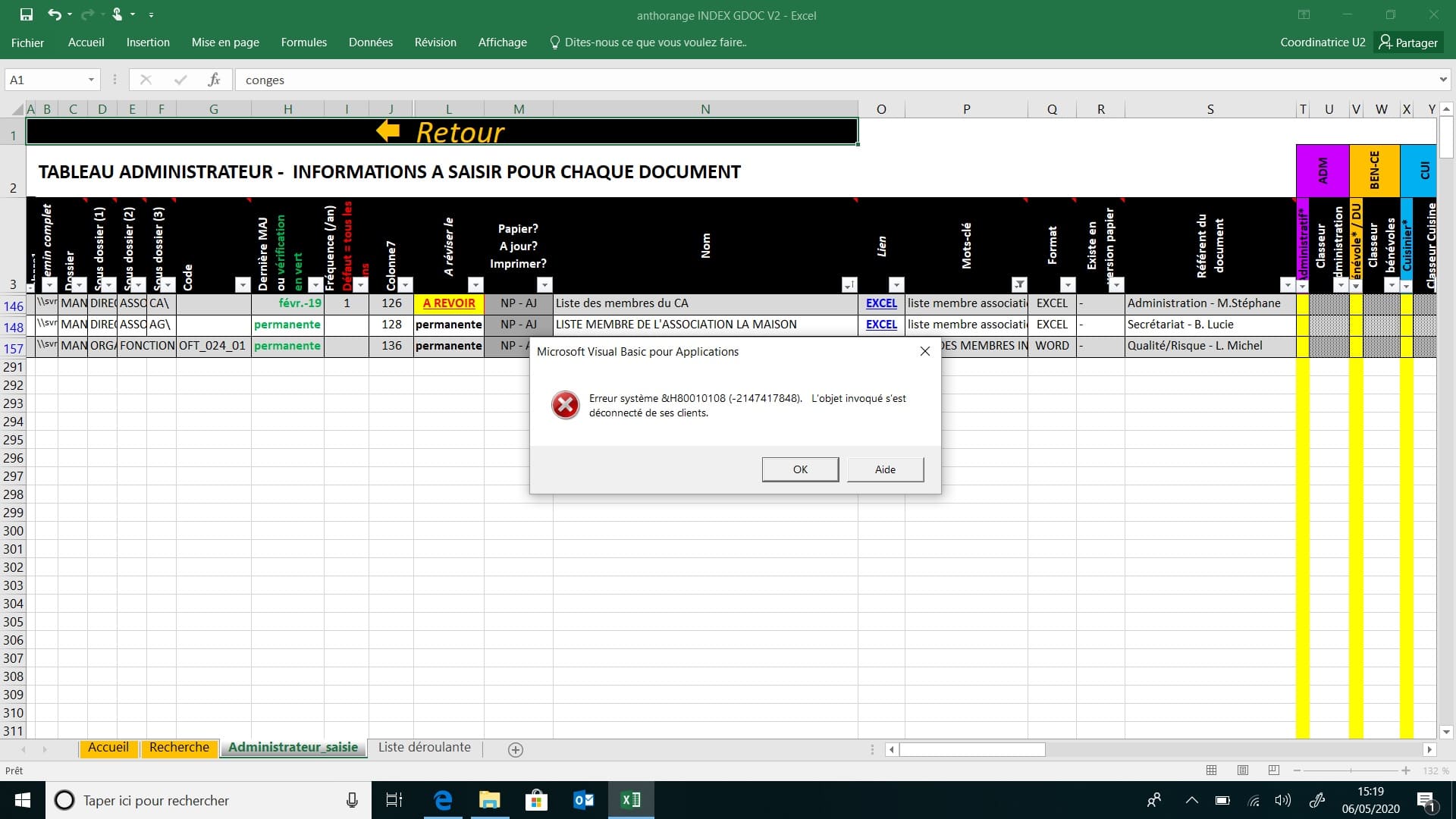This screenshot has height=819, width=1456.
Task: Click OK in the error dialog
Action: [x=800, y=469]
